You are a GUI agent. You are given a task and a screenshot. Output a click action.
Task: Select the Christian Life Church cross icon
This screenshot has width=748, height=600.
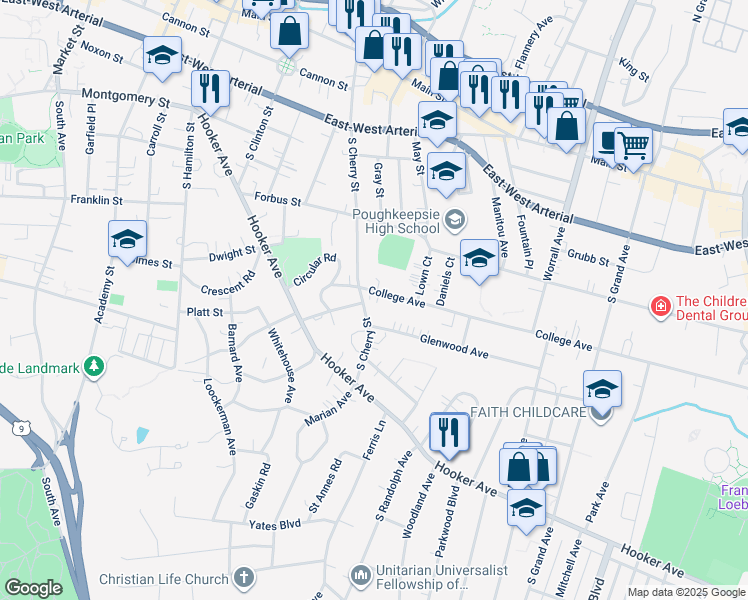(x=244, y=578)
